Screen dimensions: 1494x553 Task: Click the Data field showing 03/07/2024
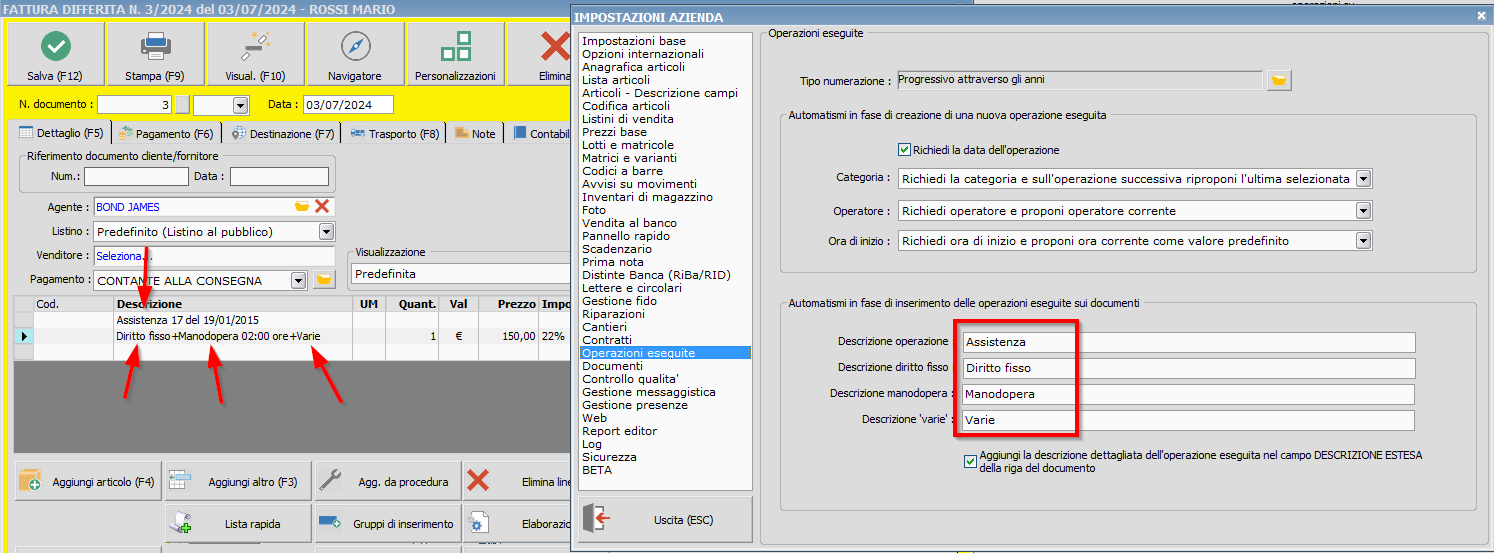348,105
